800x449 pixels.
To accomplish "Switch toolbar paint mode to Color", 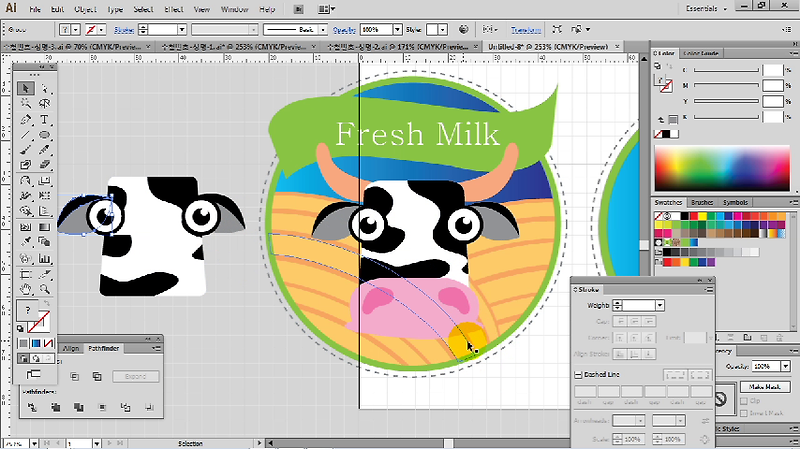I will click(x=23, y=343).
